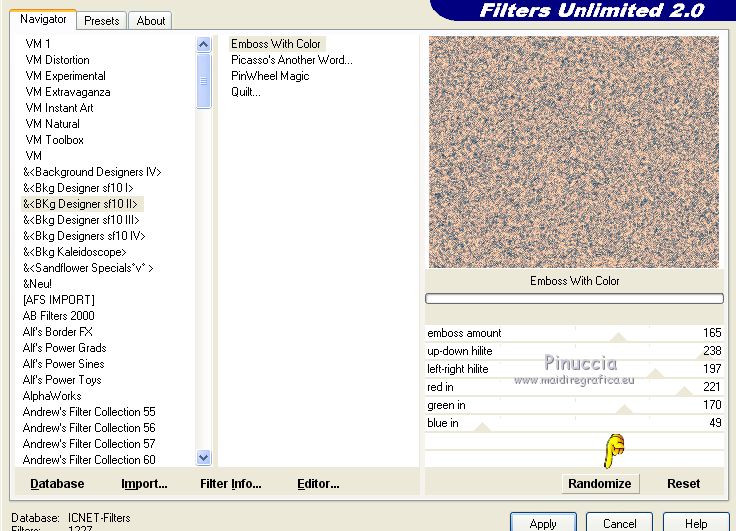Viewport: 736px width, 531px height.
Task: Reset the filter settings
Action: [x=683, y=484]
